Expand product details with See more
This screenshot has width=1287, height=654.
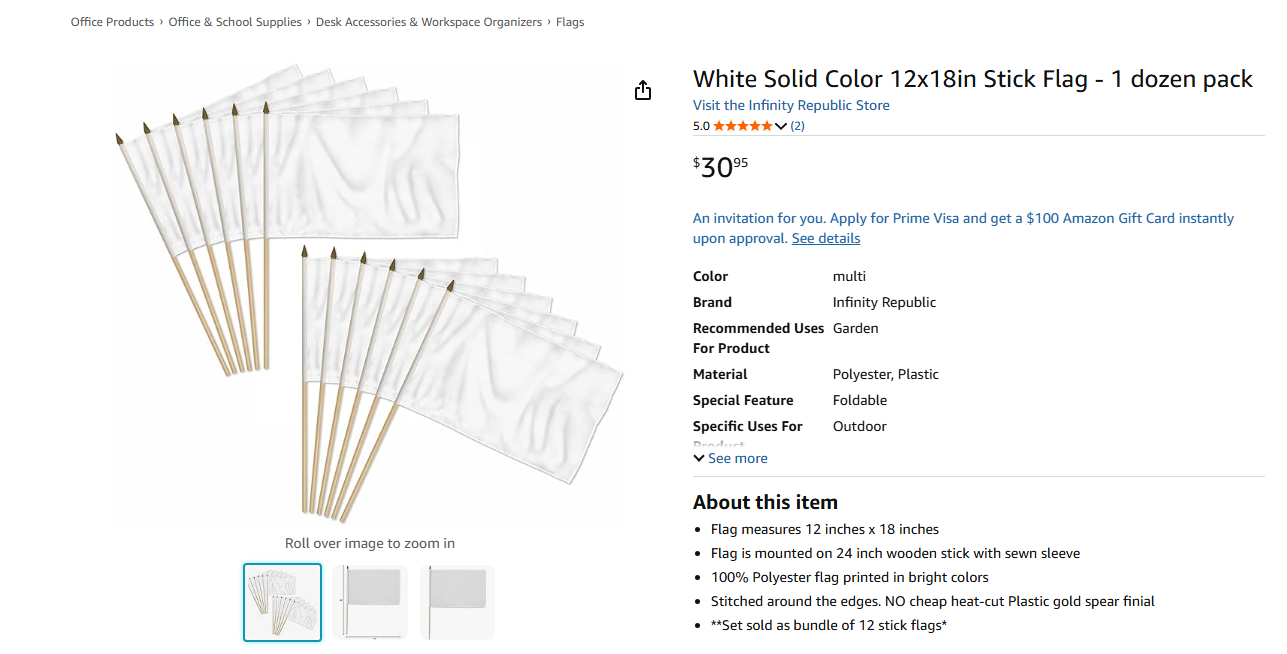pyautogui.click(x=731, y=458)
